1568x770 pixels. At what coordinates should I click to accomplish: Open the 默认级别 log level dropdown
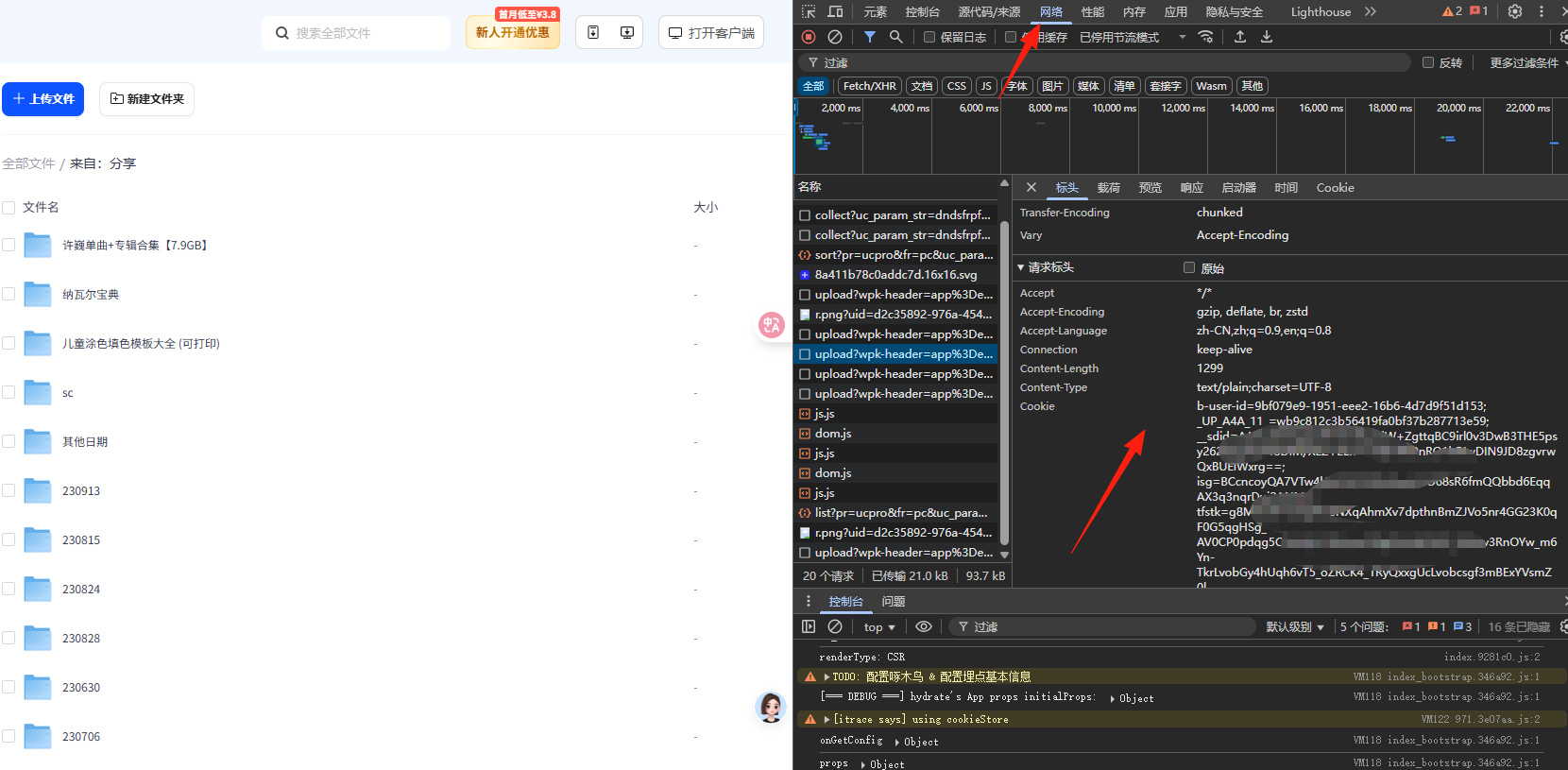click(1294, 626)
